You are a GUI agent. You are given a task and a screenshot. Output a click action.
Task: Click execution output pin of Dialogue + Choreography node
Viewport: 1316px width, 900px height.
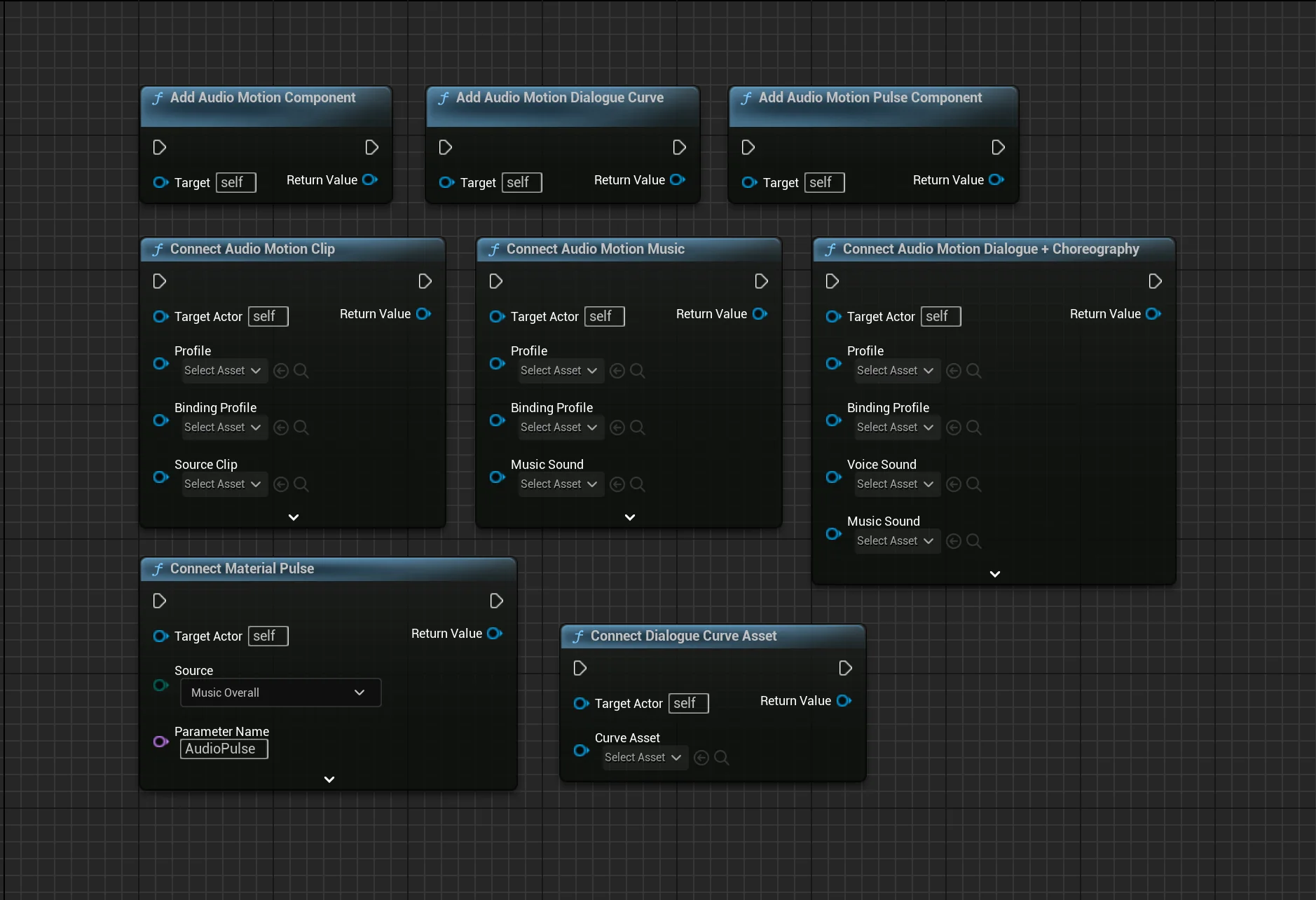pyautogui.click(x=1156, y=281)
